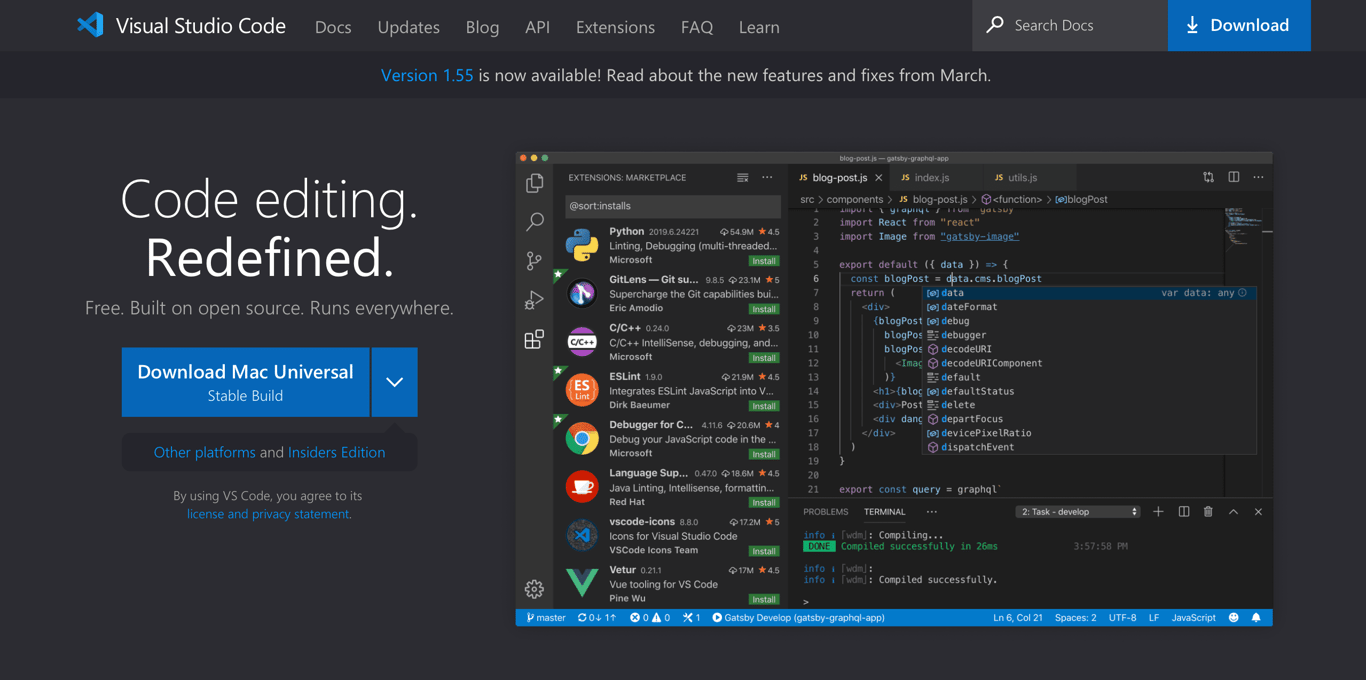Open the Search magnifier in activity bar
This screenshot has width=1366, height=680.
tap(535, 221)
